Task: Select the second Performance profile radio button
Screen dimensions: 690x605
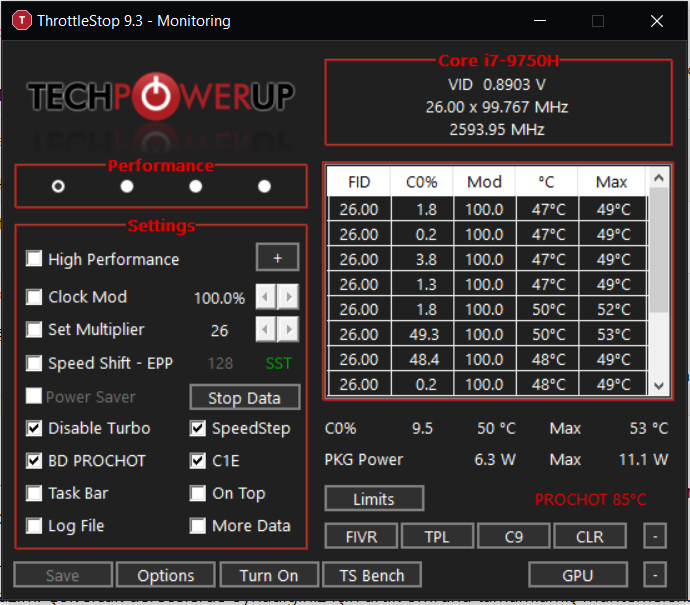Action: coord(127,187)
